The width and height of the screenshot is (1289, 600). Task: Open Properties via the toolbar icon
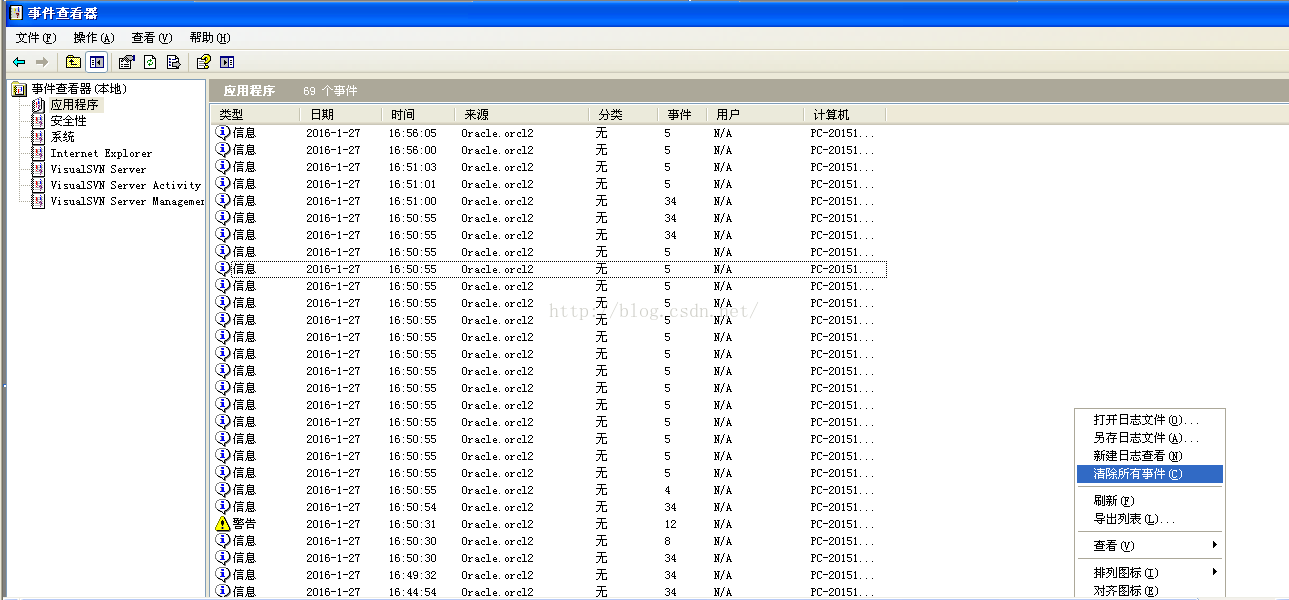126,62
